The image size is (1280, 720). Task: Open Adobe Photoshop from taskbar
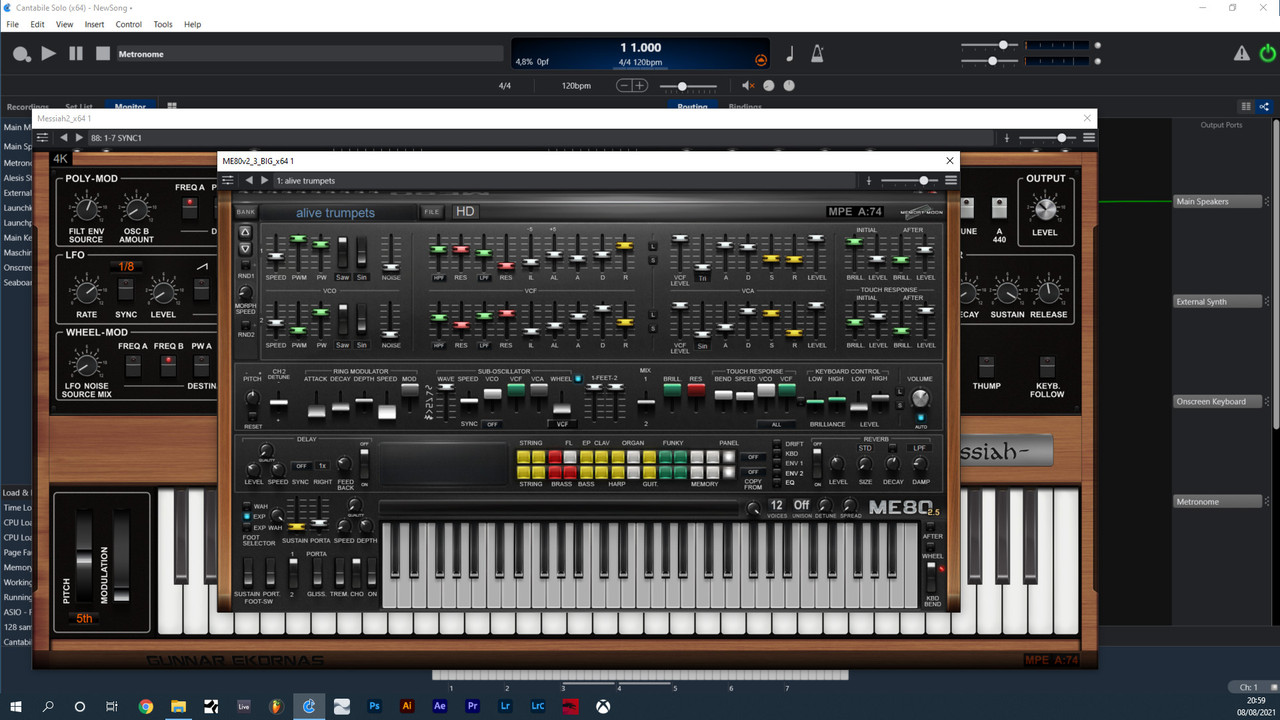coord(374,706)
